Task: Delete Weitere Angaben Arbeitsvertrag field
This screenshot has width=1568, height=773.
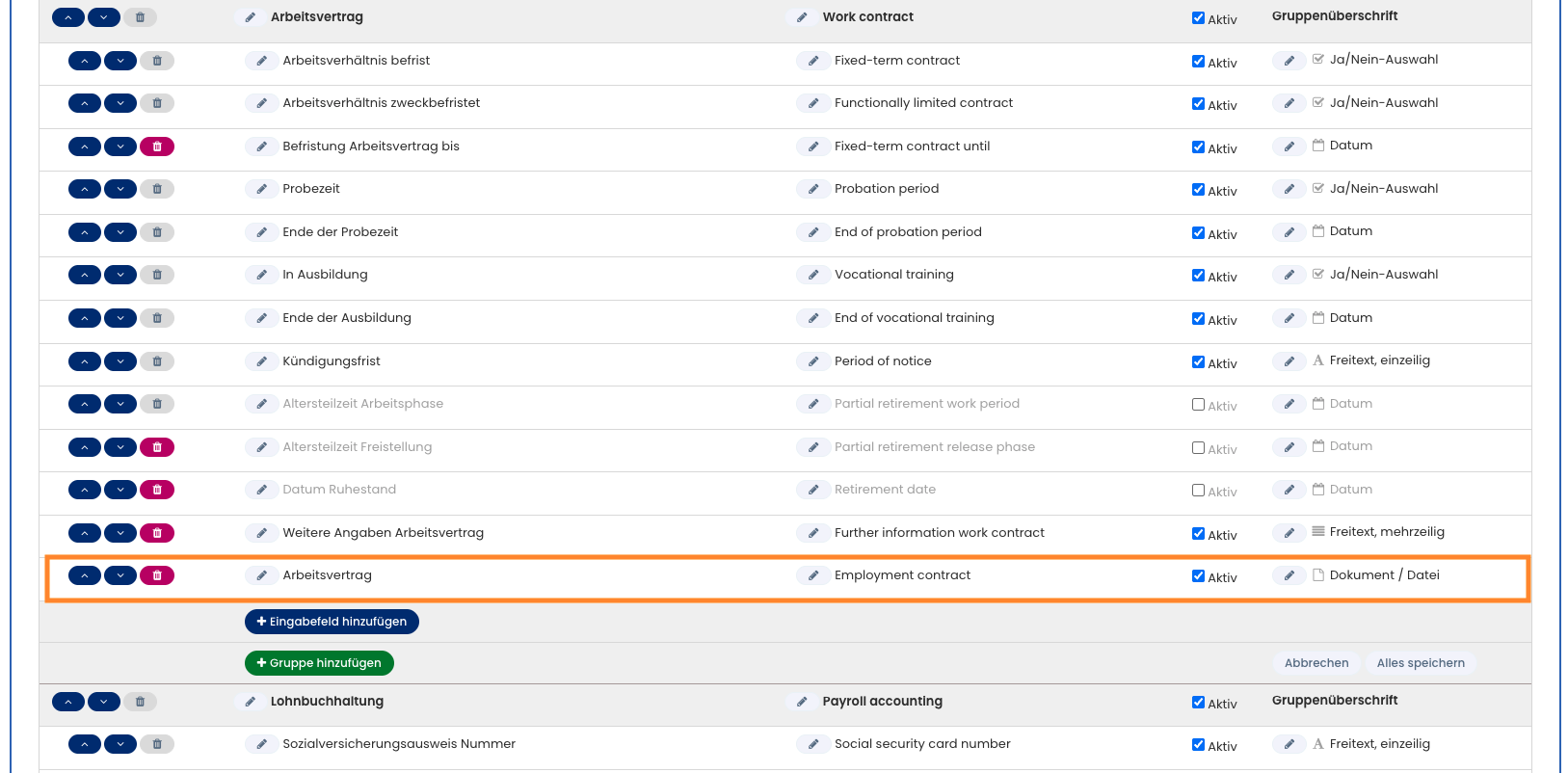Action: tap(157, 533)
